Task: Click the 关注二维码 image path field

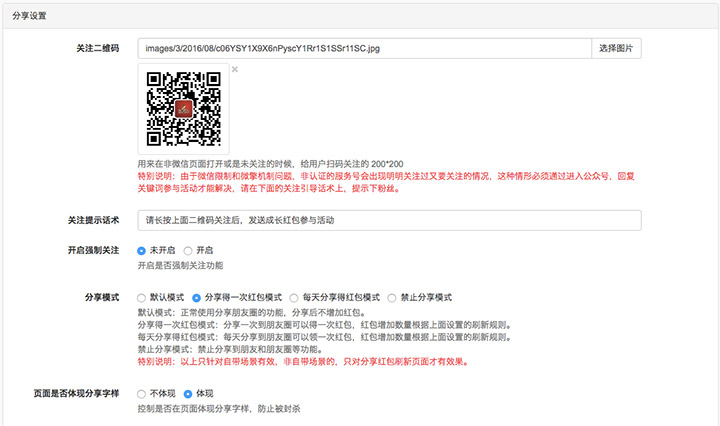Action: pyautogui.click(x=365, y=48)
